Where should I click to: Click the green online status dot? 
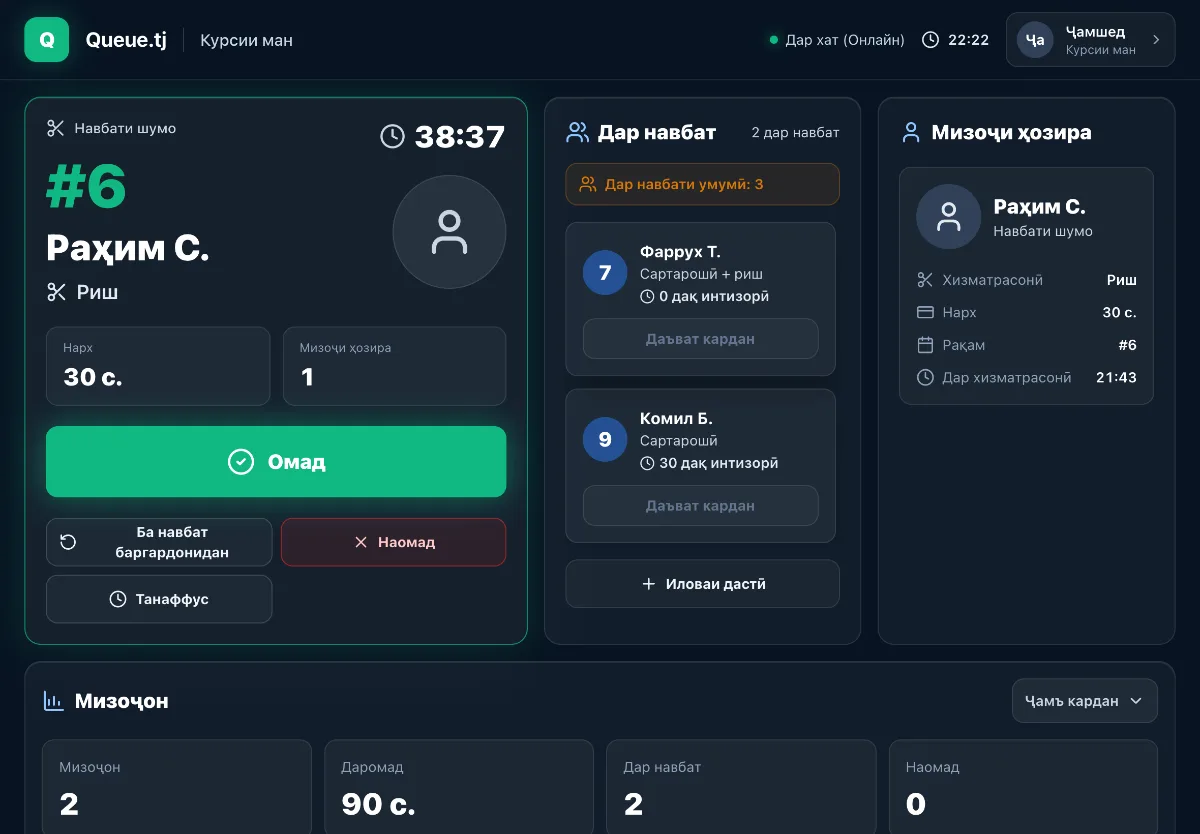[774, 40]
